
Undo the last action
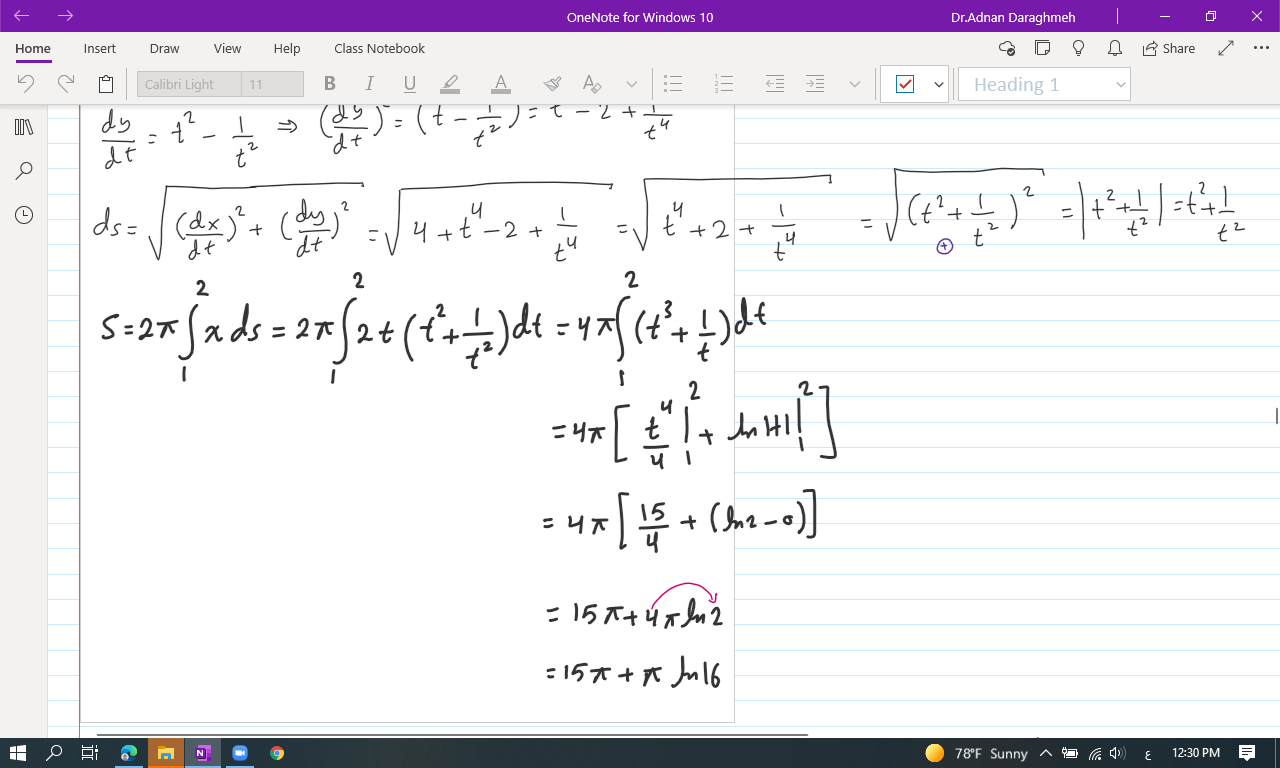pyautogui.click(x=26, y=84)
